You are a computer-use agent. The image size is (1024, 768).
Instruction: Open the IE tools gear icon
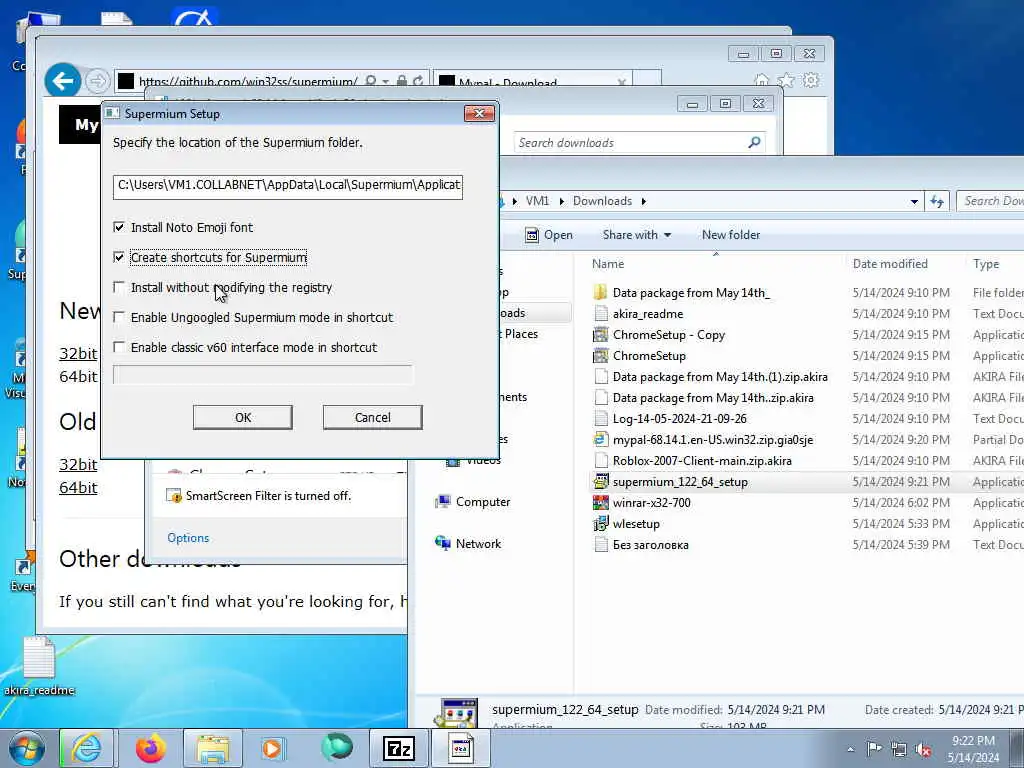[811, 80]
